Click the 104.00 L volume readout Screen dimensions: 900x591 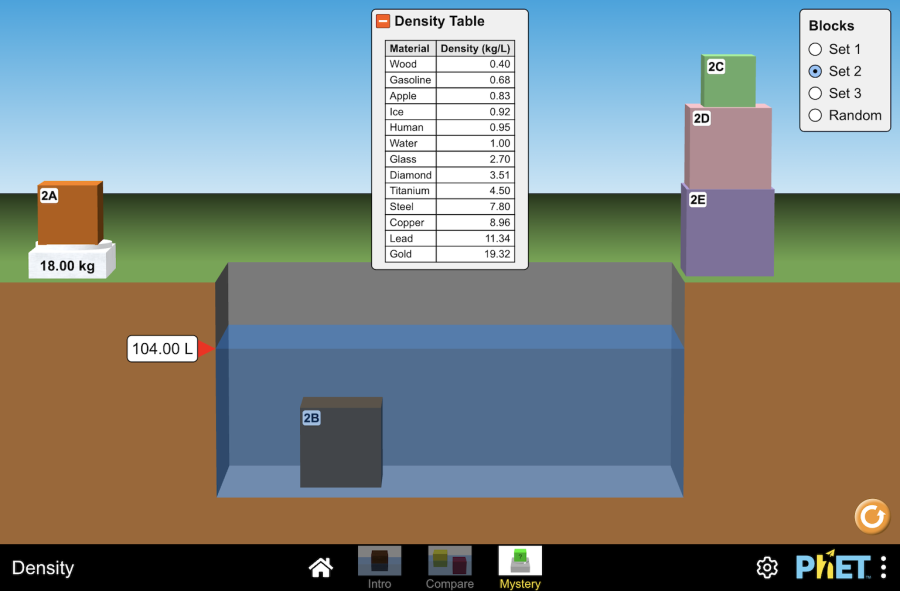(x=162, y=349)
